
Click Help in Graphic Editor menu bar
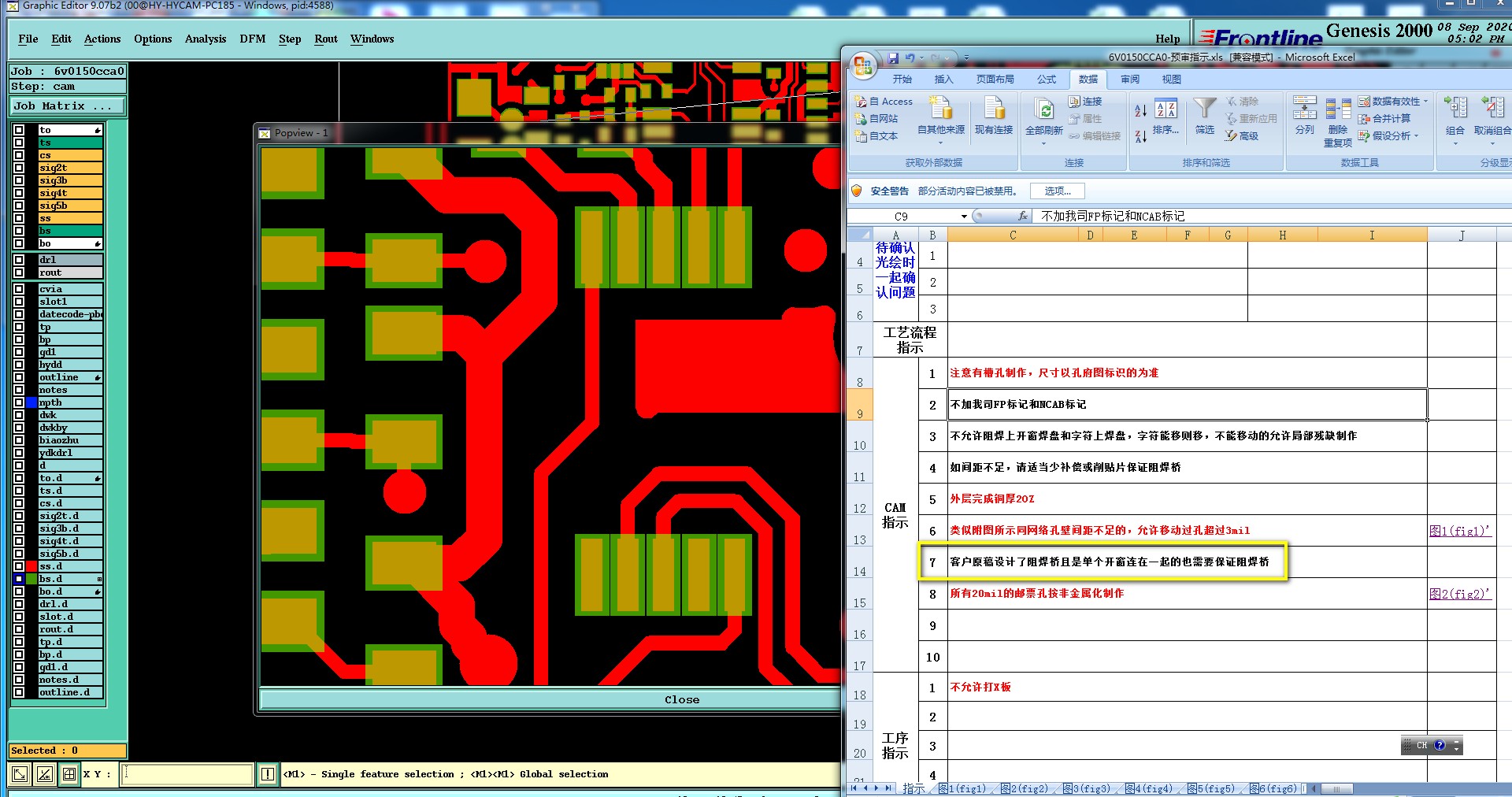point(1168,39)
